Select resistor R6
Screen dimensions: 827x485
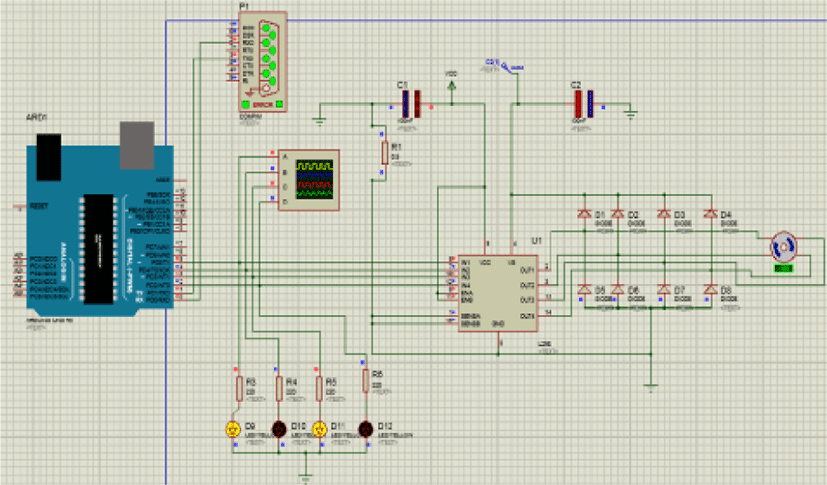pyautogui.click(x=366, y=381)
